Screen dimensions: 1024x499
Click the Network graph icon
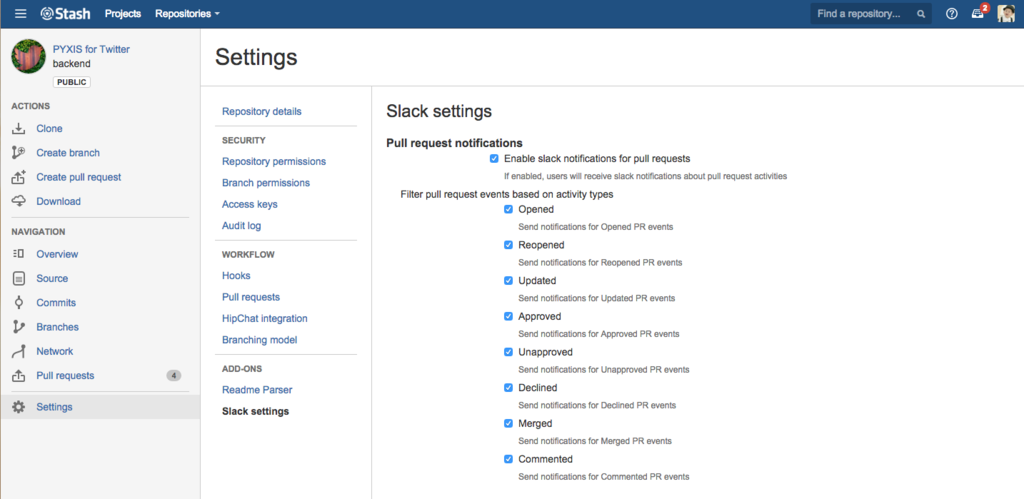19,351
